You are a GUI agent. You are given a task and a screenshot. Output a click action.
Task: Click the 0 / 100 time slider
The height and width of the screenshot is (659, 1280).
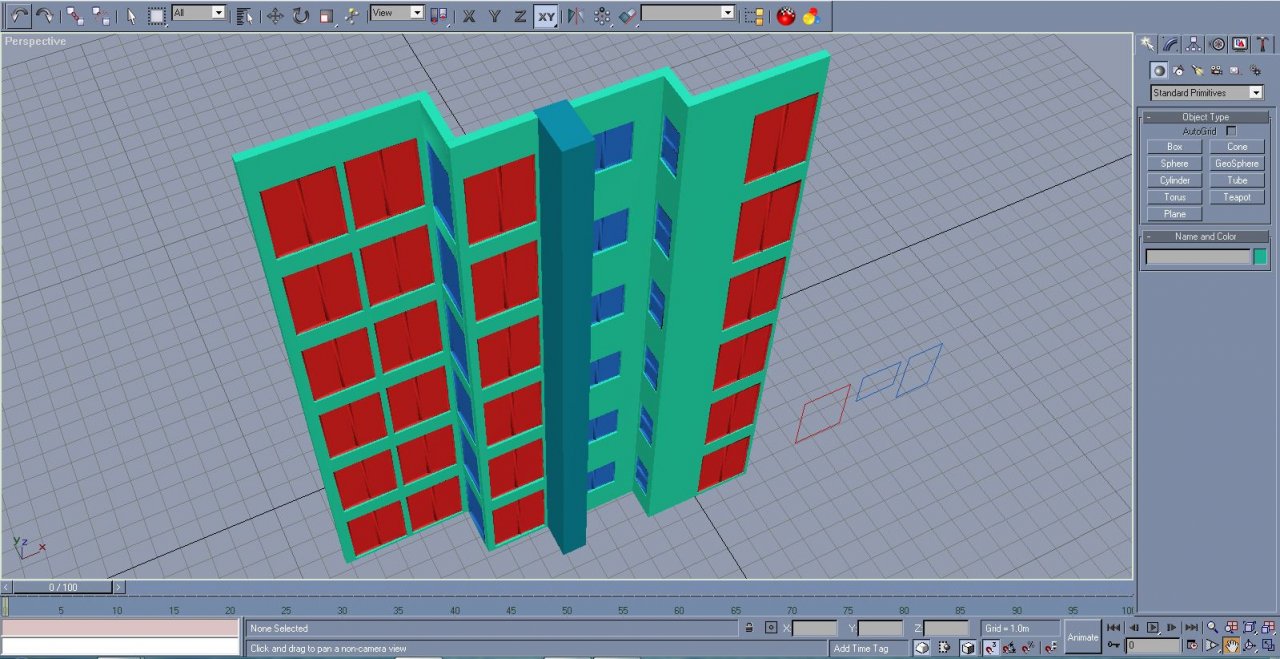[63, 587]
